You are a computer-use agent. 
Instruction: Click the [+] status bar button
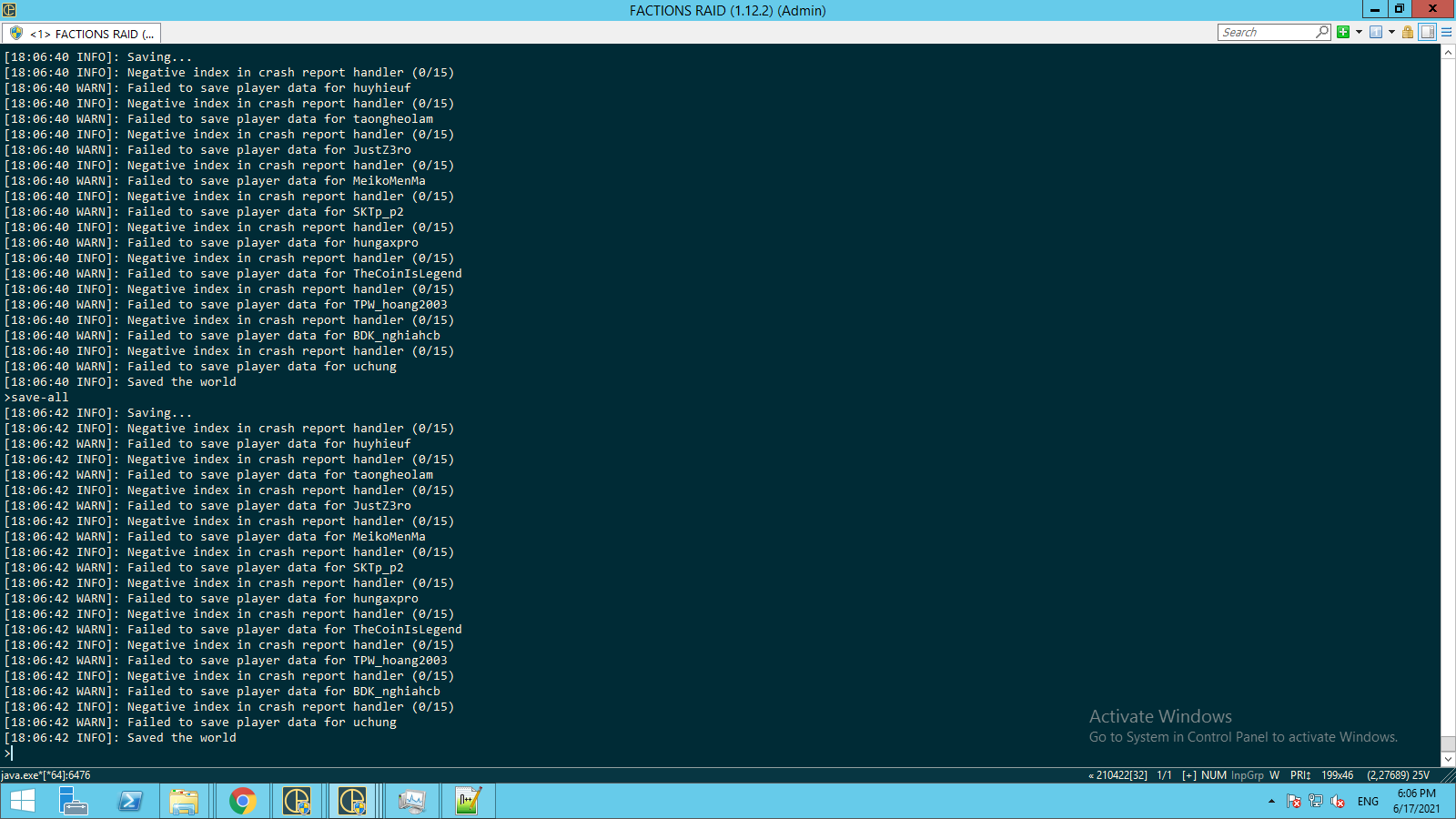point(1188,775)
